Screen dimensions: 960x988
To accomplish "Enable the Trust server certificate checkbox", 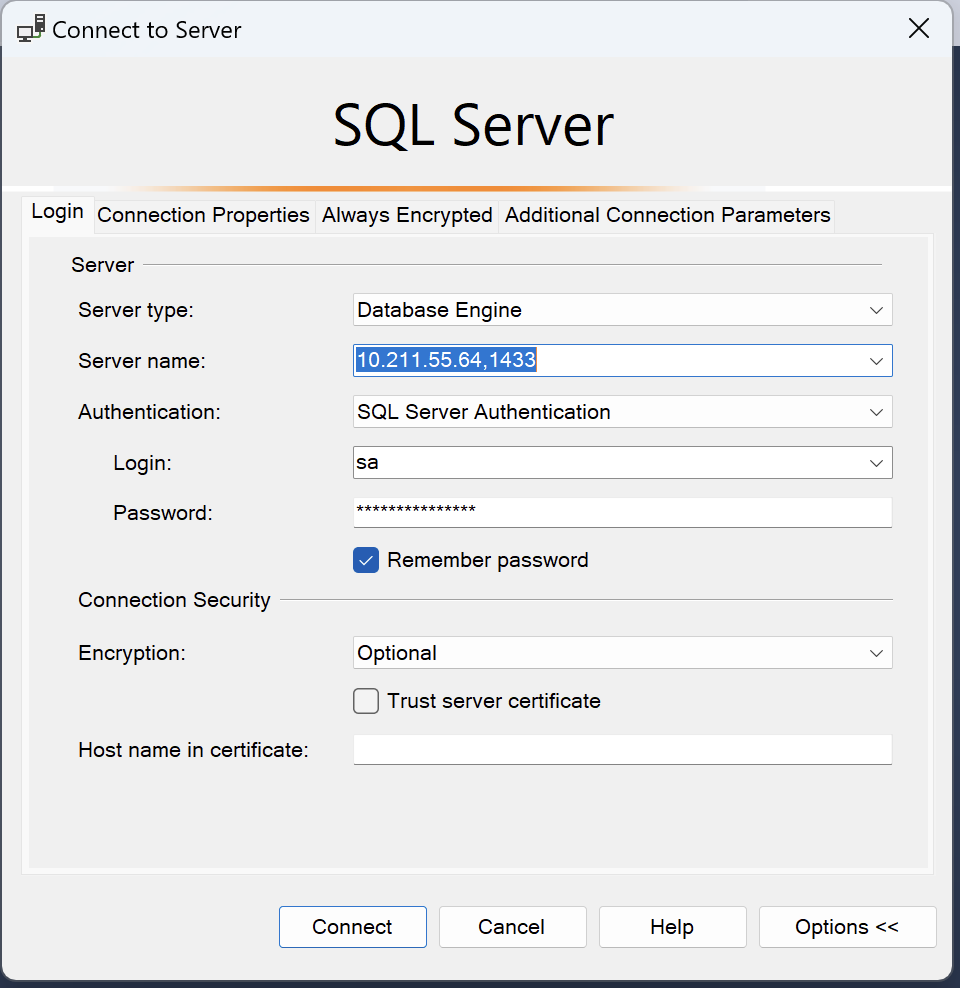I will click(366, 701).
